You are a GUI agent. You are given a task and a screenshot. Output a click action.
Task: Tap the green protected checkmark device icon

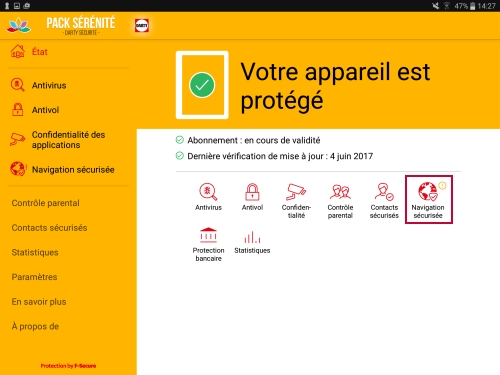tap(202, 85)
